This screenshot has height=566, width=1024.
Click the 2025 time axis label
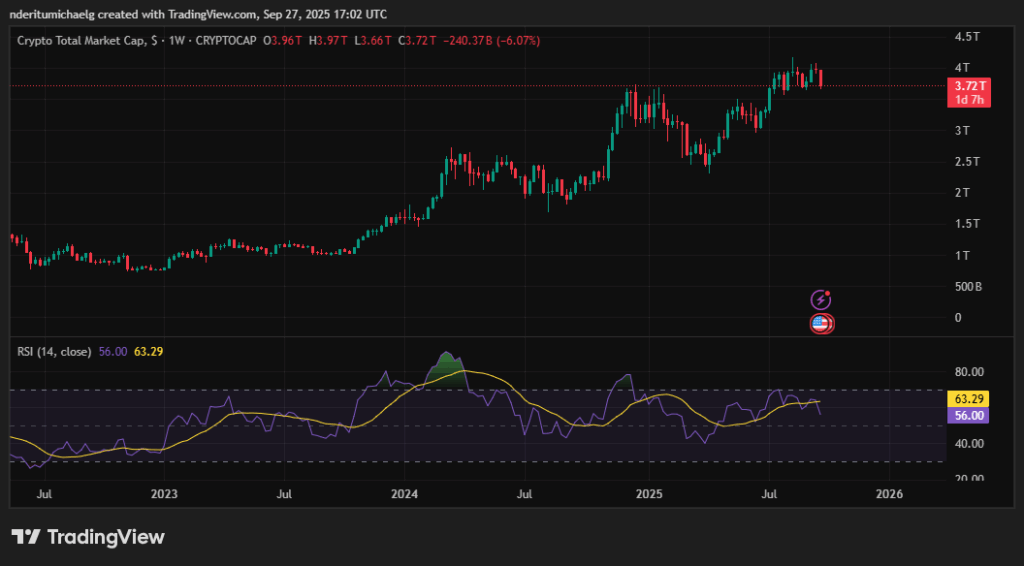click(x=649, y=494)
